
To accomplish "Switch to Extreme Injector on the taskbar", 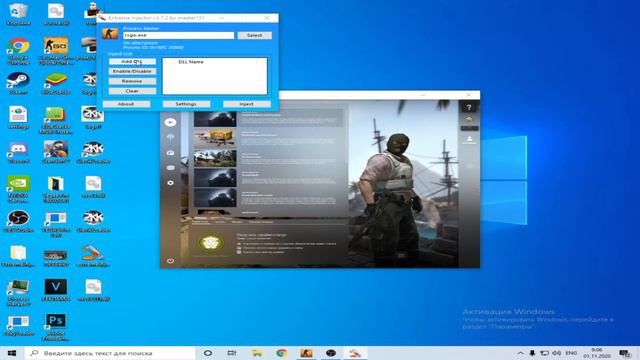I will pos(355,353).
